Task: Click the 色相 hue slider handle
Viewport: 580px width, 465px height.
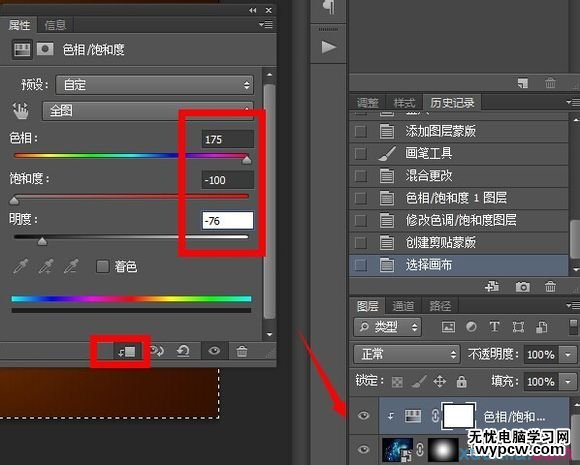Action: (x=247, y=160)
